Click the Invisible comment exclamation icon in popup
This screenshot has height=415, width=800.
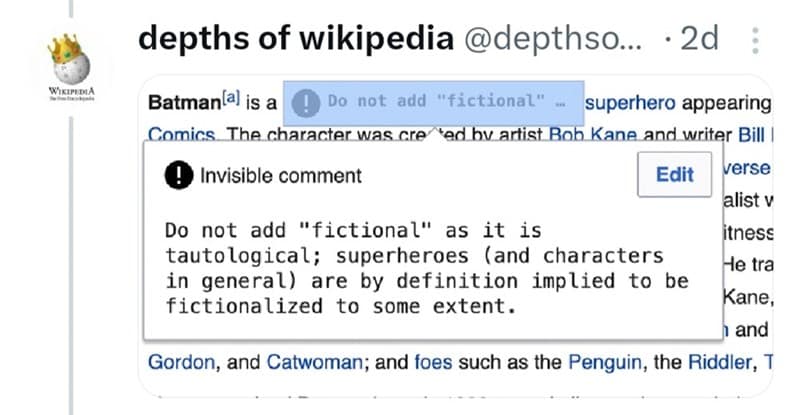178,175
